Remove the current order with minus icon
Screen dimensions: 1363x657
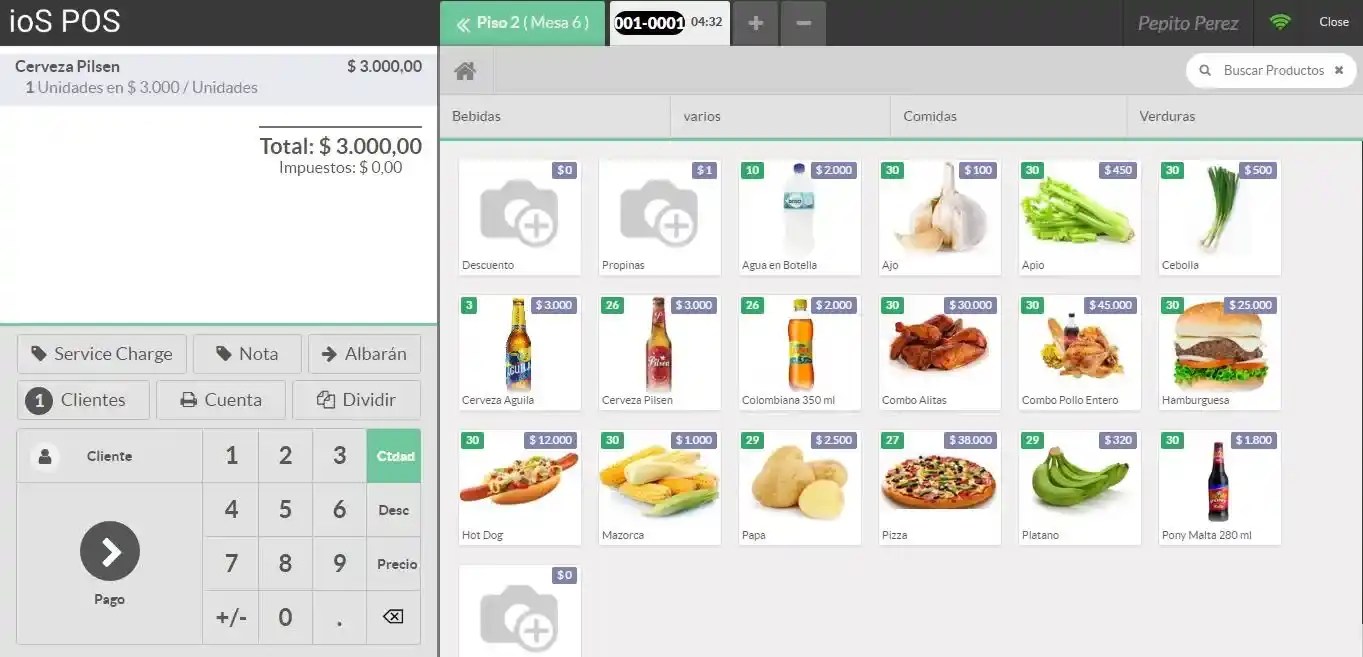point(804,23)
